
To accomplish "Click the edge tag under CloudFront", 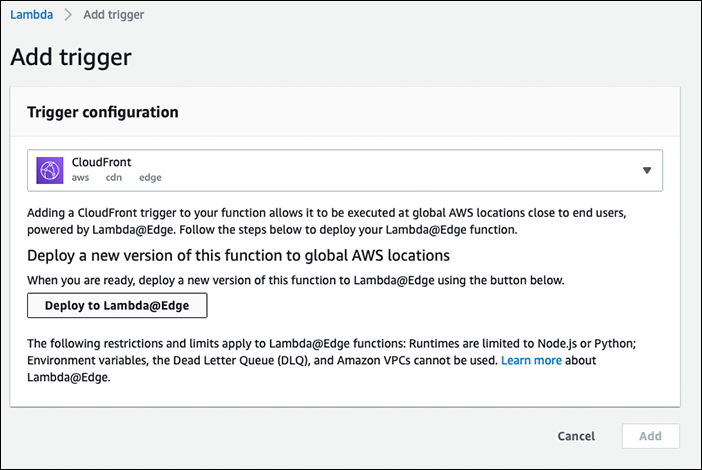I will (x=150, y=178).
